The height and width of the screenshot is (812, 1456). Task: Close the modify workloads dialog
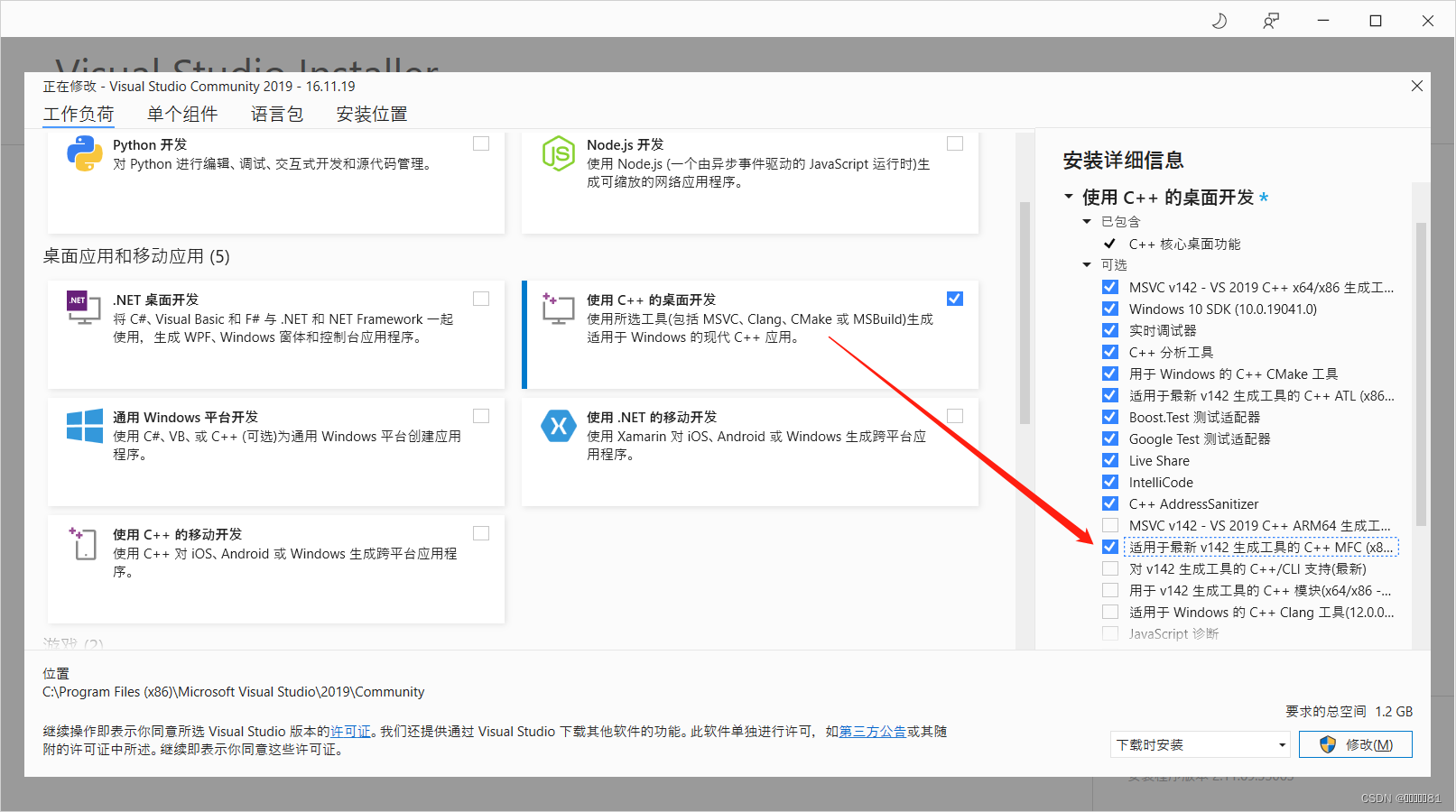(1417, 86)
